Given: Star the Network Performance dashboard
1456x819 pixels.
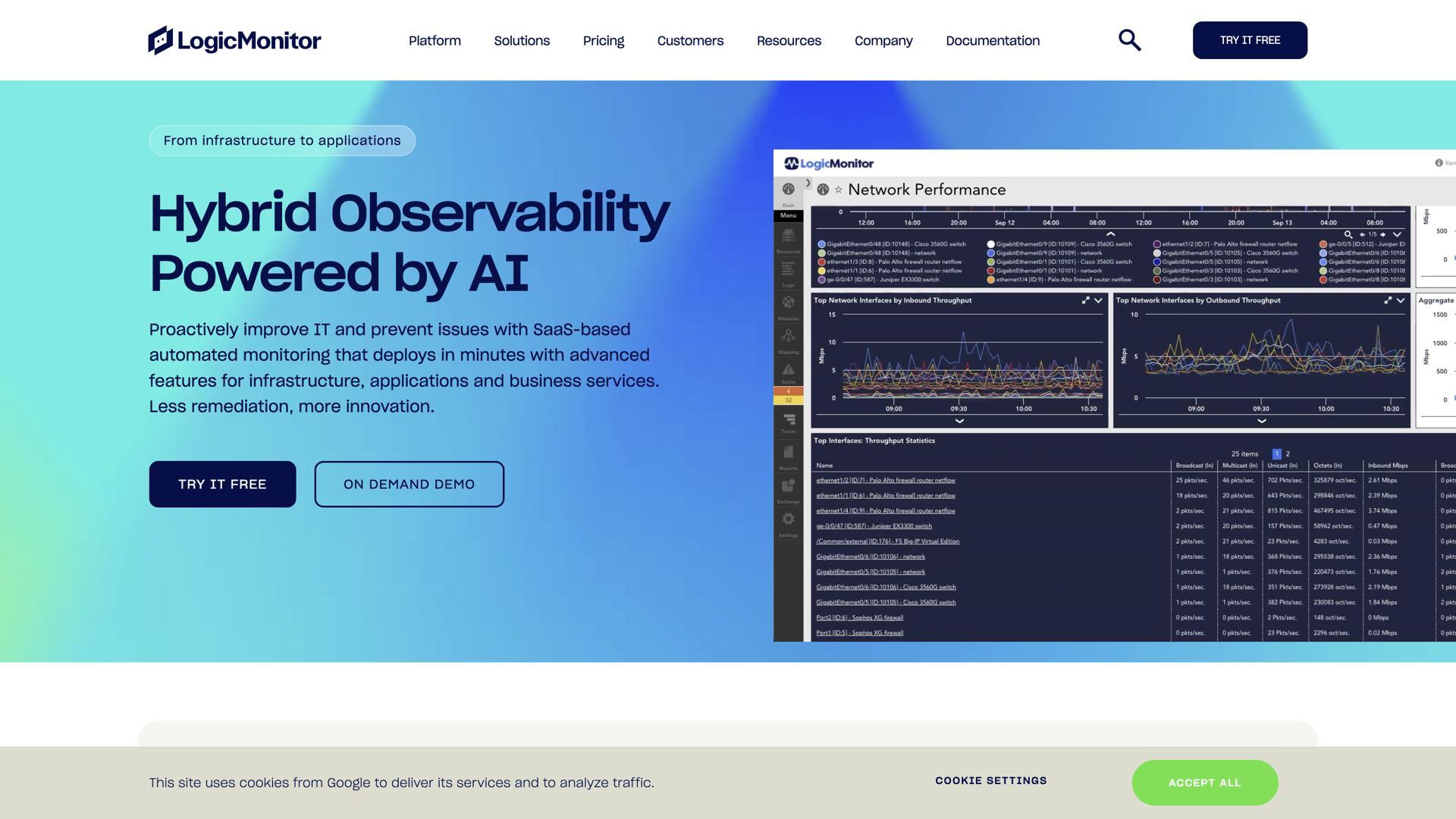Looking at the screenshot, I should pyautogui.click(x=838, y=190).
